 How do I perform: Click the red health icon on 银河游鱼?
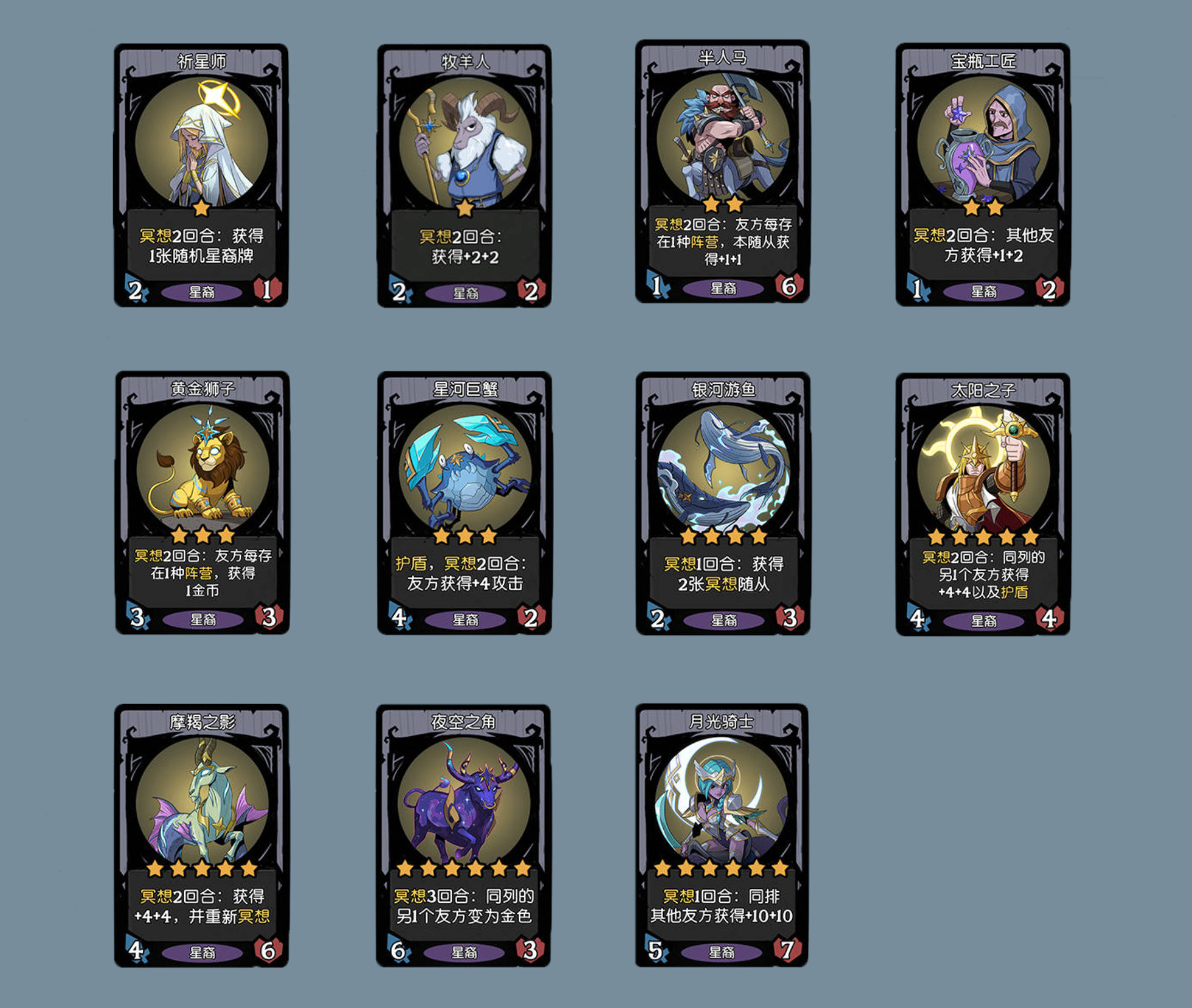pos(789,617)
